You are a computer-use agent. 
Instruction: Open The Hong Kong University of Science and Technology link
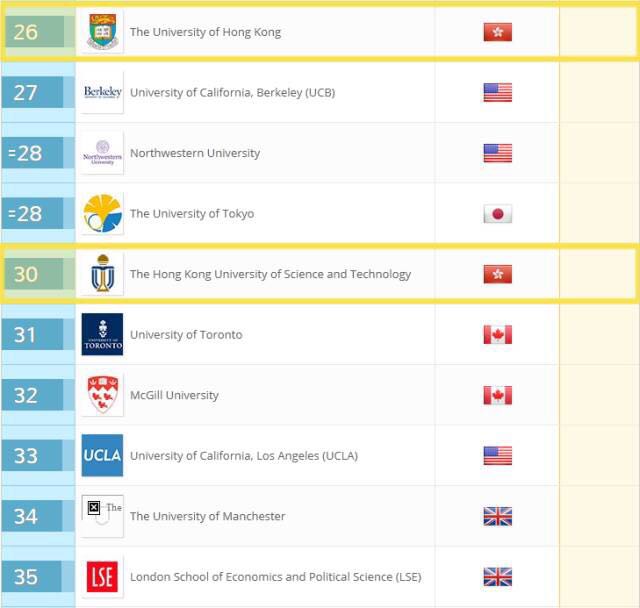point(270,274)
